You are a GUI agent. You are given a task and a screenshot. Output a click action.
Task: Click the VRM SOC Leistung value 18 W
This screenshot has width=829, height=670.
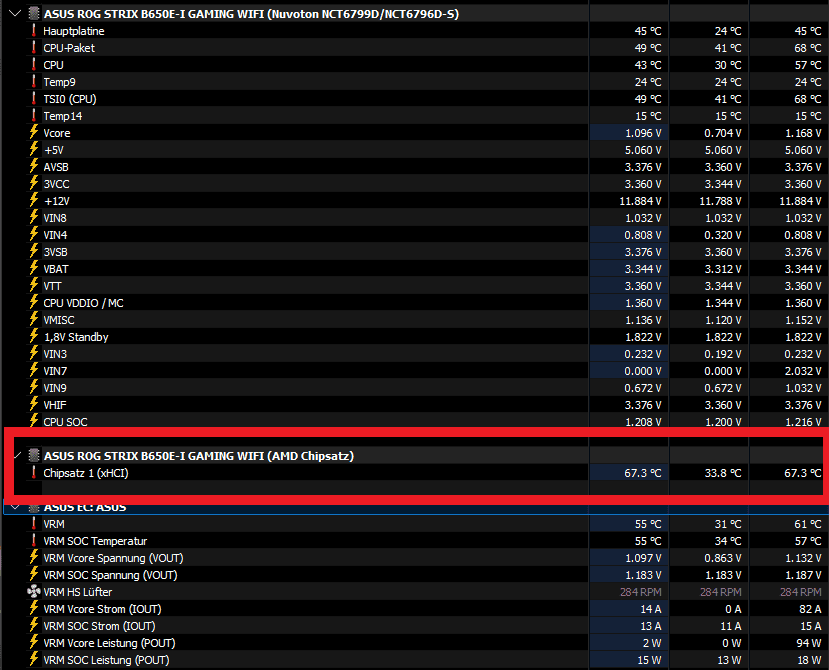pyautogui.click(x=809, y=659)
